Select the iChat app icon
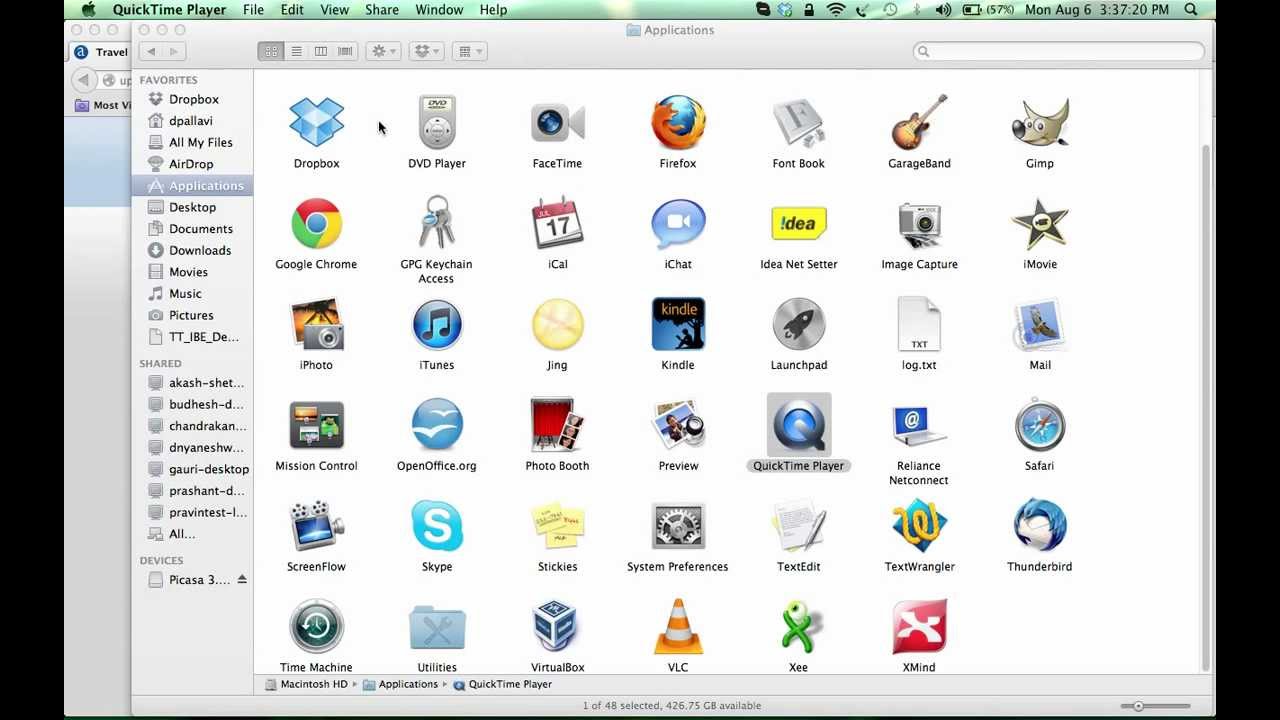This screenshot has height=720, width=1280. [x=678, y=223]
